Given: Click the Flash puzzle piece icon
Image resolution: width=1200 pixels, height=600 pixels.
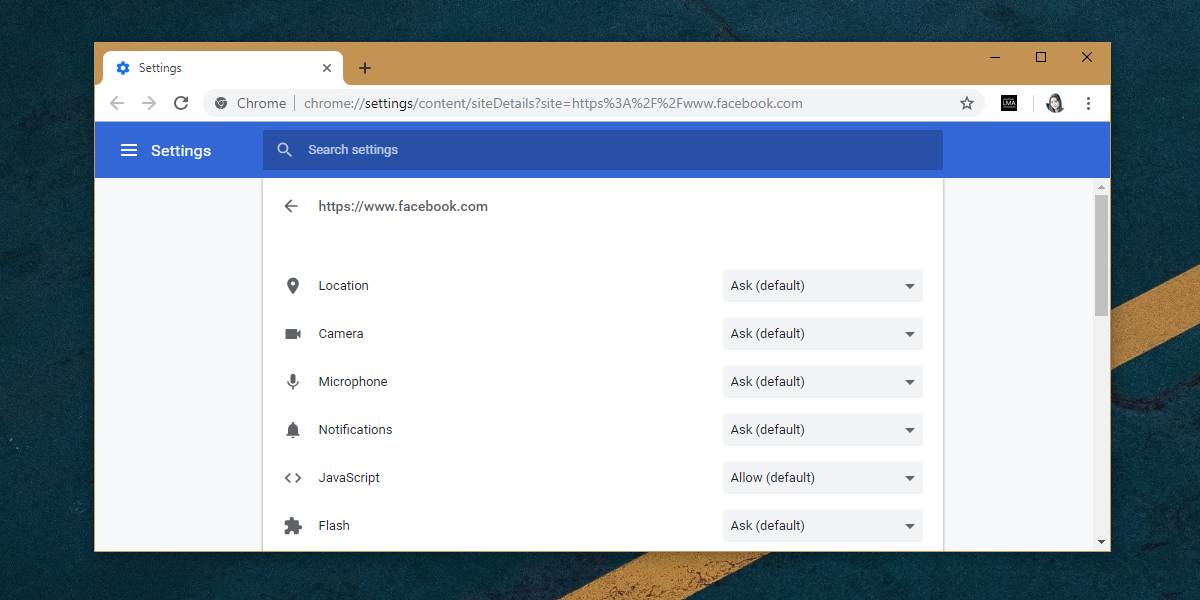Looking at the screenshot, I should pyautogui.click(x=293, y=526).
